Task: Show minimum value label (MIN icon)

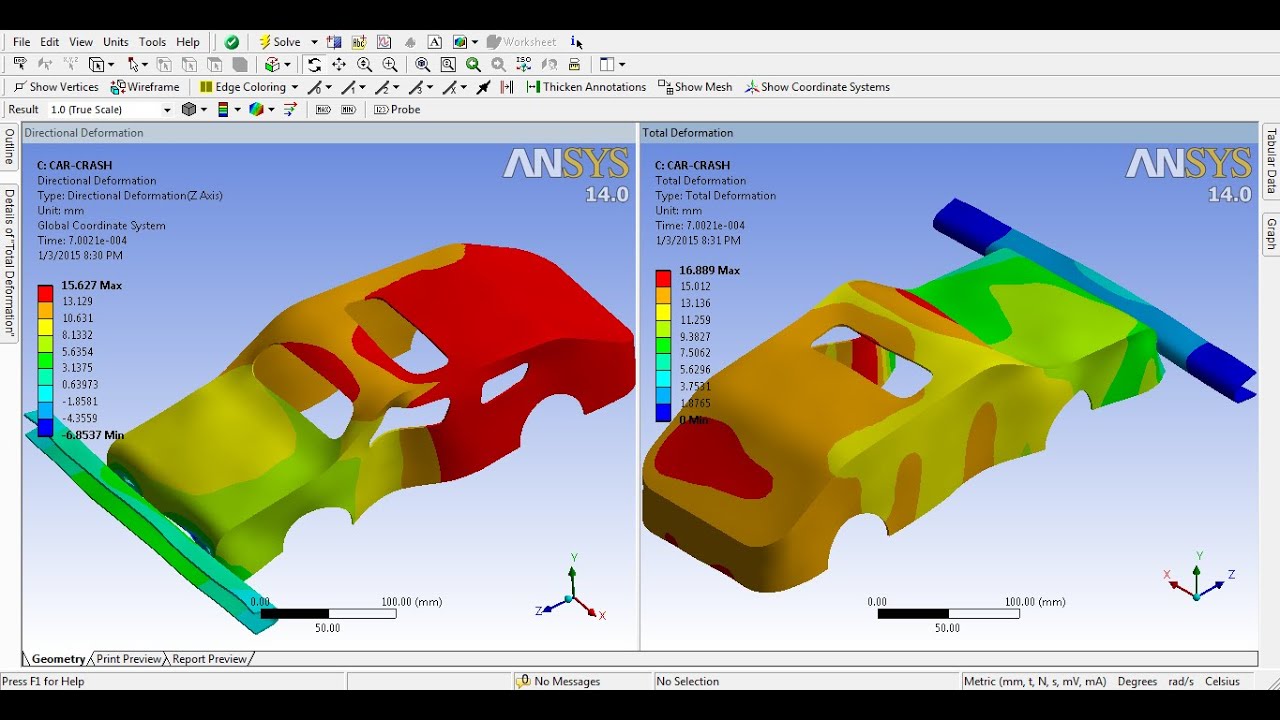Action: [348, 109]
